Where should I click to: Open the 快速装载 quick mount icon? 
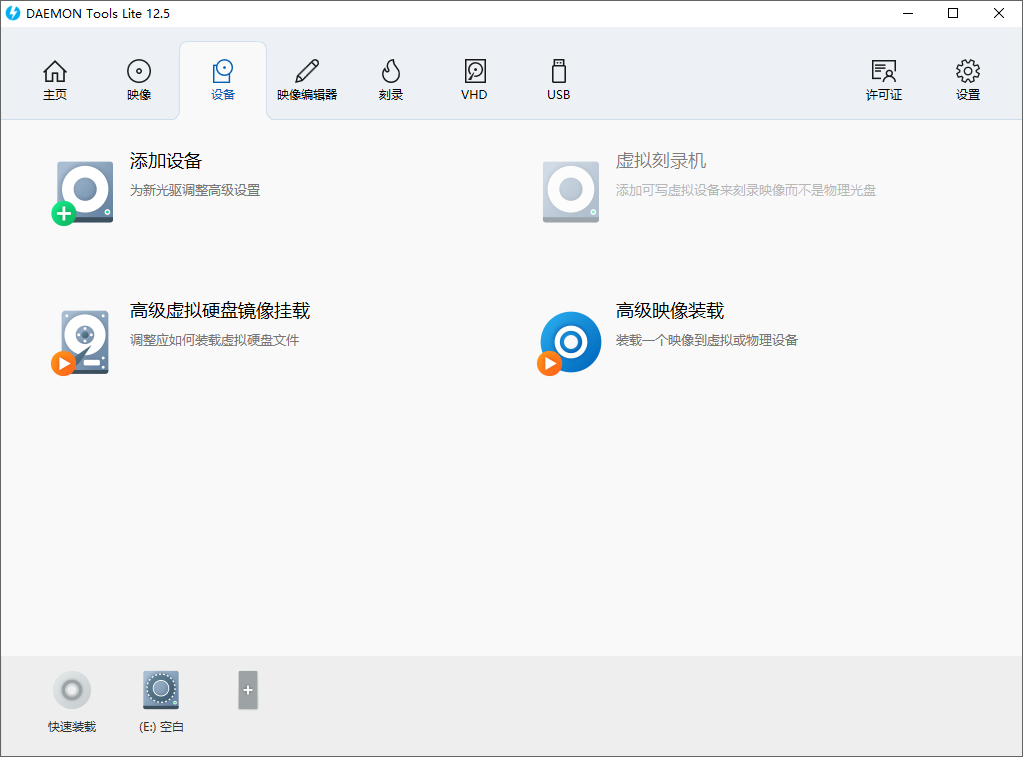coord(71,689)
